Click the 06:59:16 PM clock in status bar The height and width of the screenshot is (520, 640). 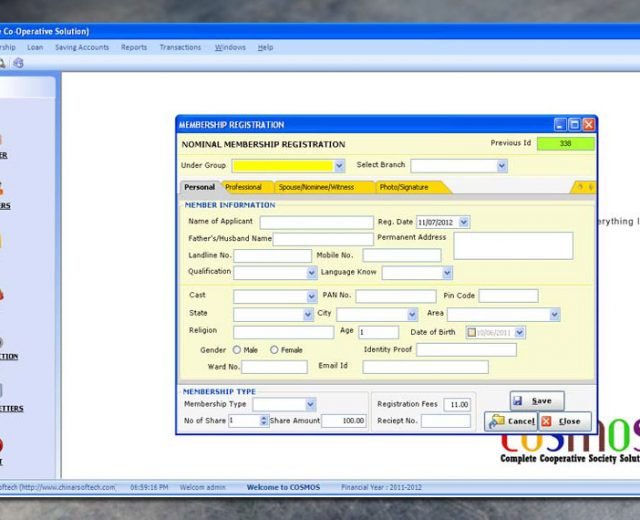pyautogui.click(x=149, y=487)
